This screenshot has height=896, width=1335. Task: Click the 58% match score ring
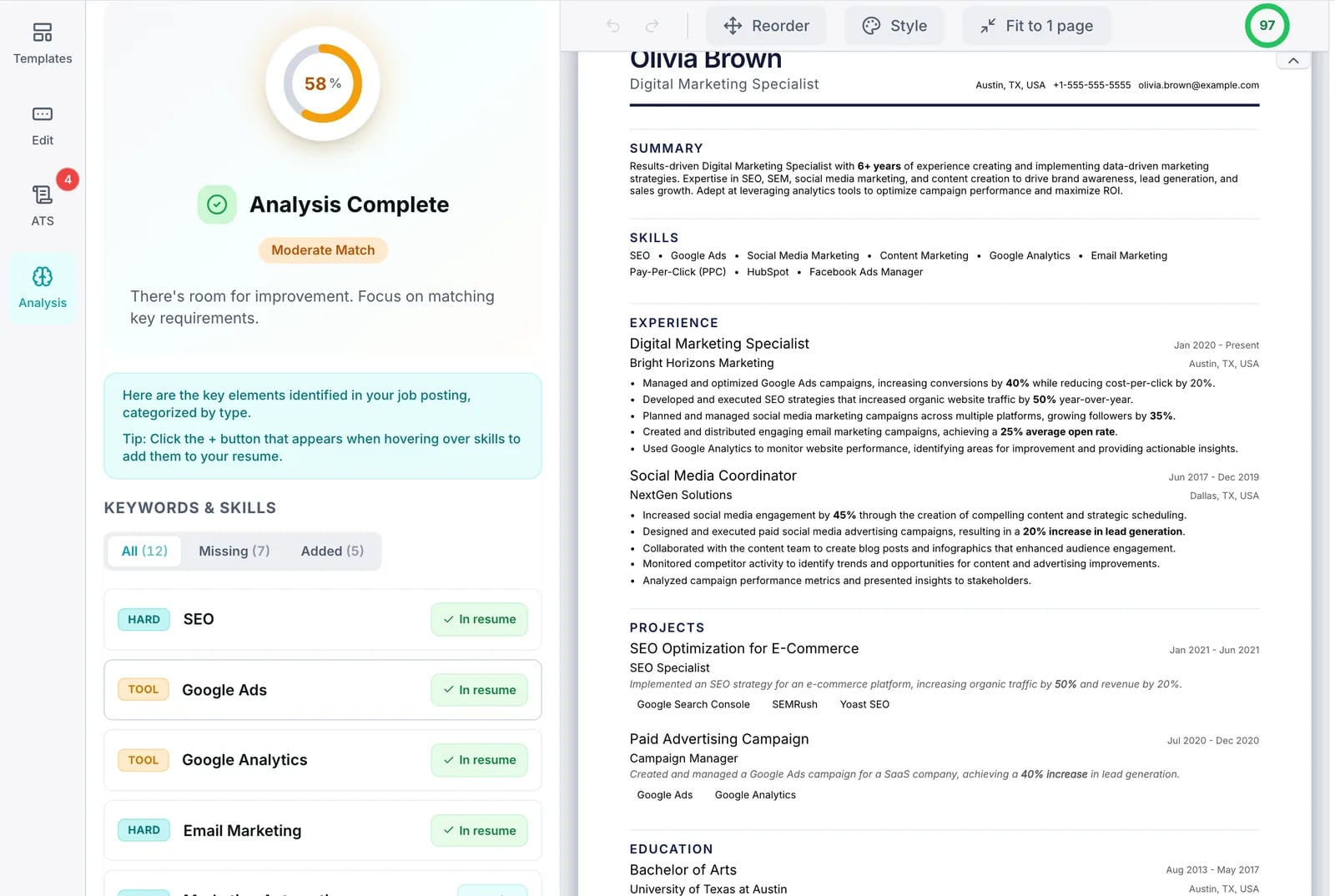pos(323,83)
